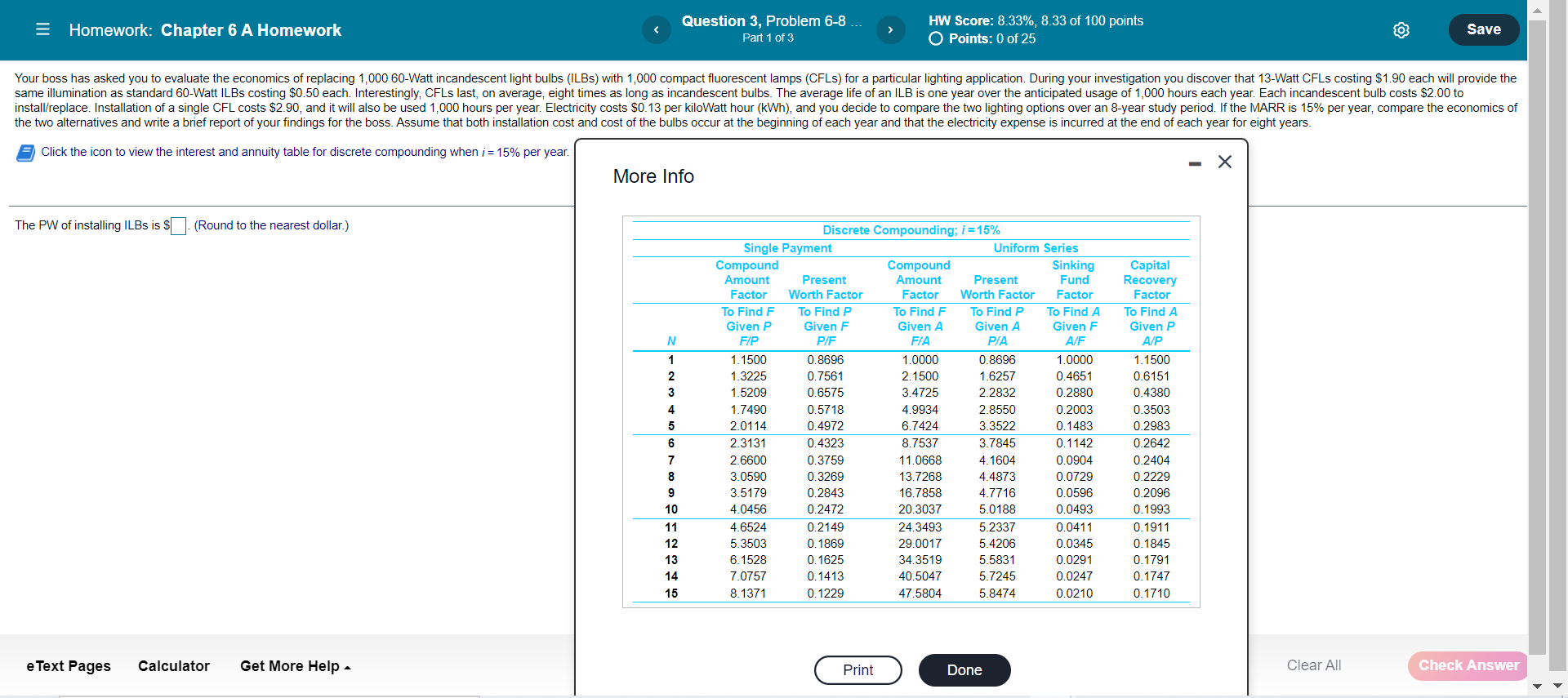Screen dimensions: 1568x698
Task: Open the settings gear icon
Action: (1401, 30)
